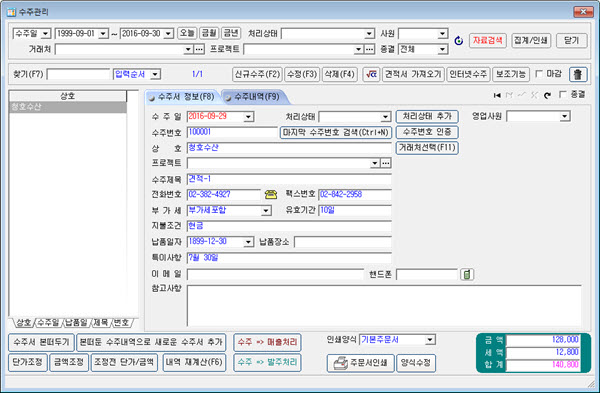Click the 자료검색 button
Image resolution: width=600 pixels, height=393 pixels.
[x=488, y=41]
